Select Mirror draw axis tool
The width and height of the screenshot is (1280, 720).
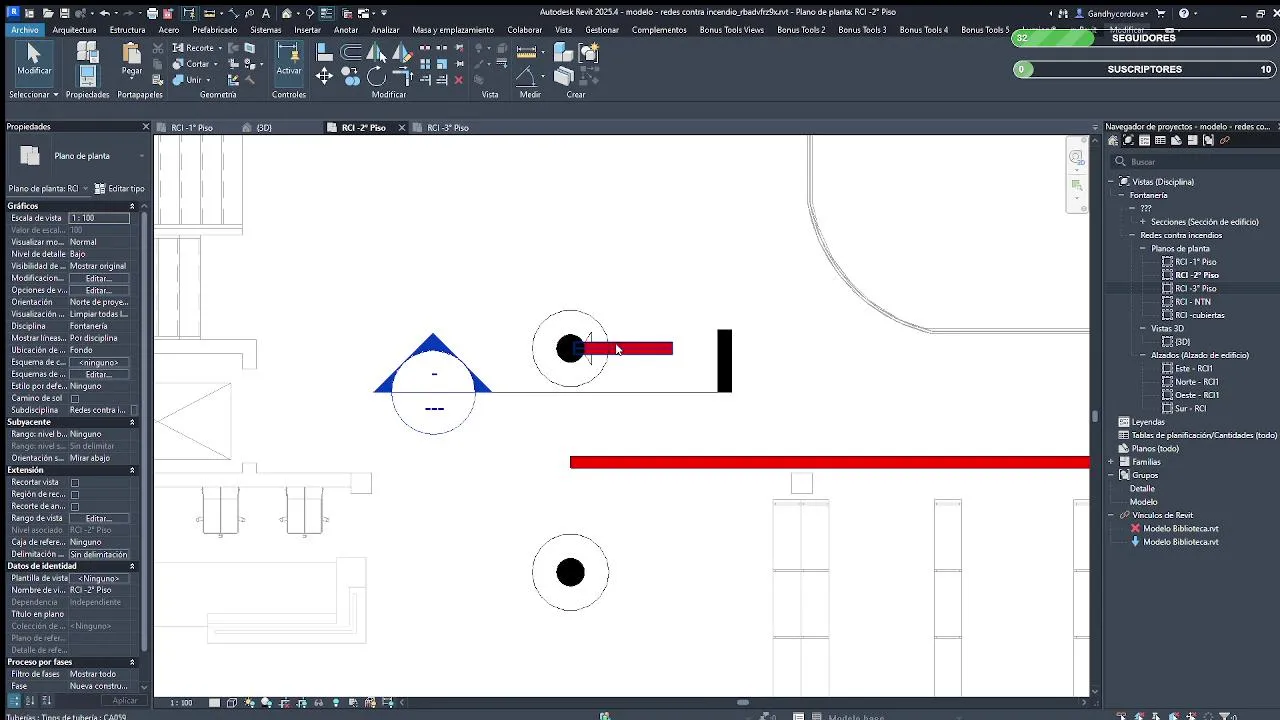click(x=401, y=52)
